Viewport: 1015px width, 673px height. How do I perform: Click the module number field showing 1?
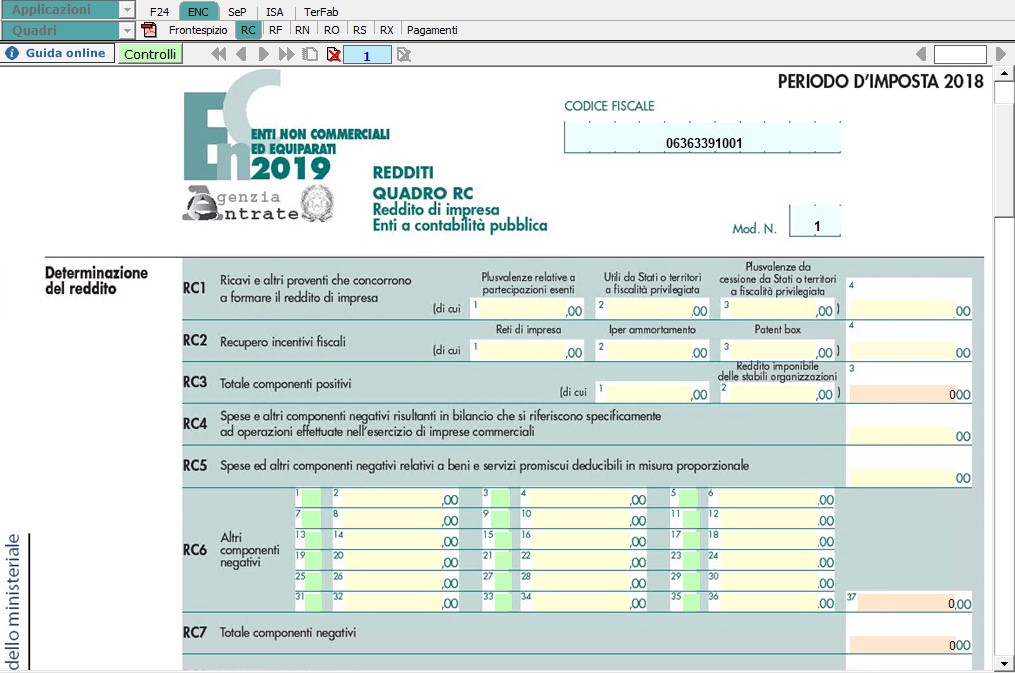[x=367, y=55]
